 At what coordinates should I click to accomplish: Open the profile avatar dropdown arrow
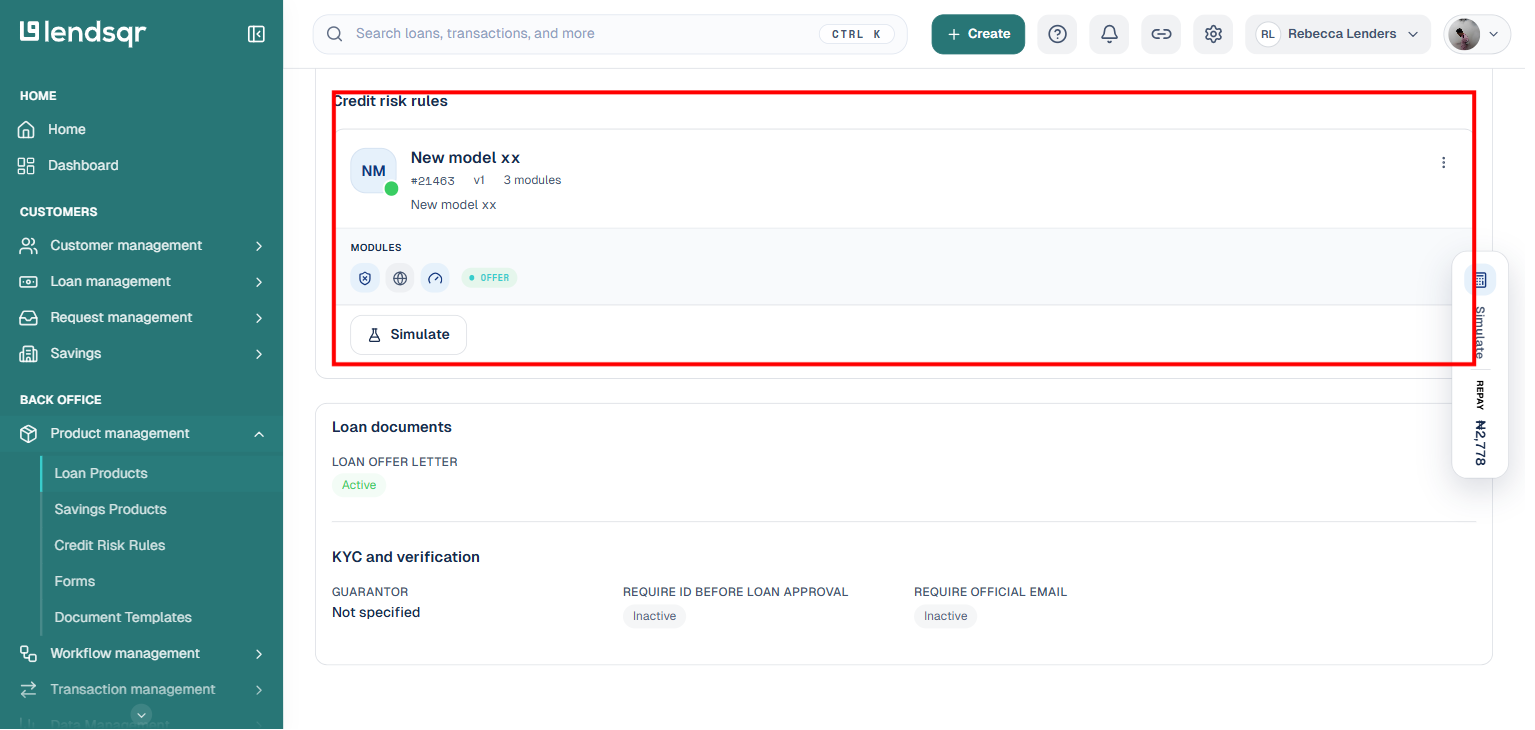1494,34
